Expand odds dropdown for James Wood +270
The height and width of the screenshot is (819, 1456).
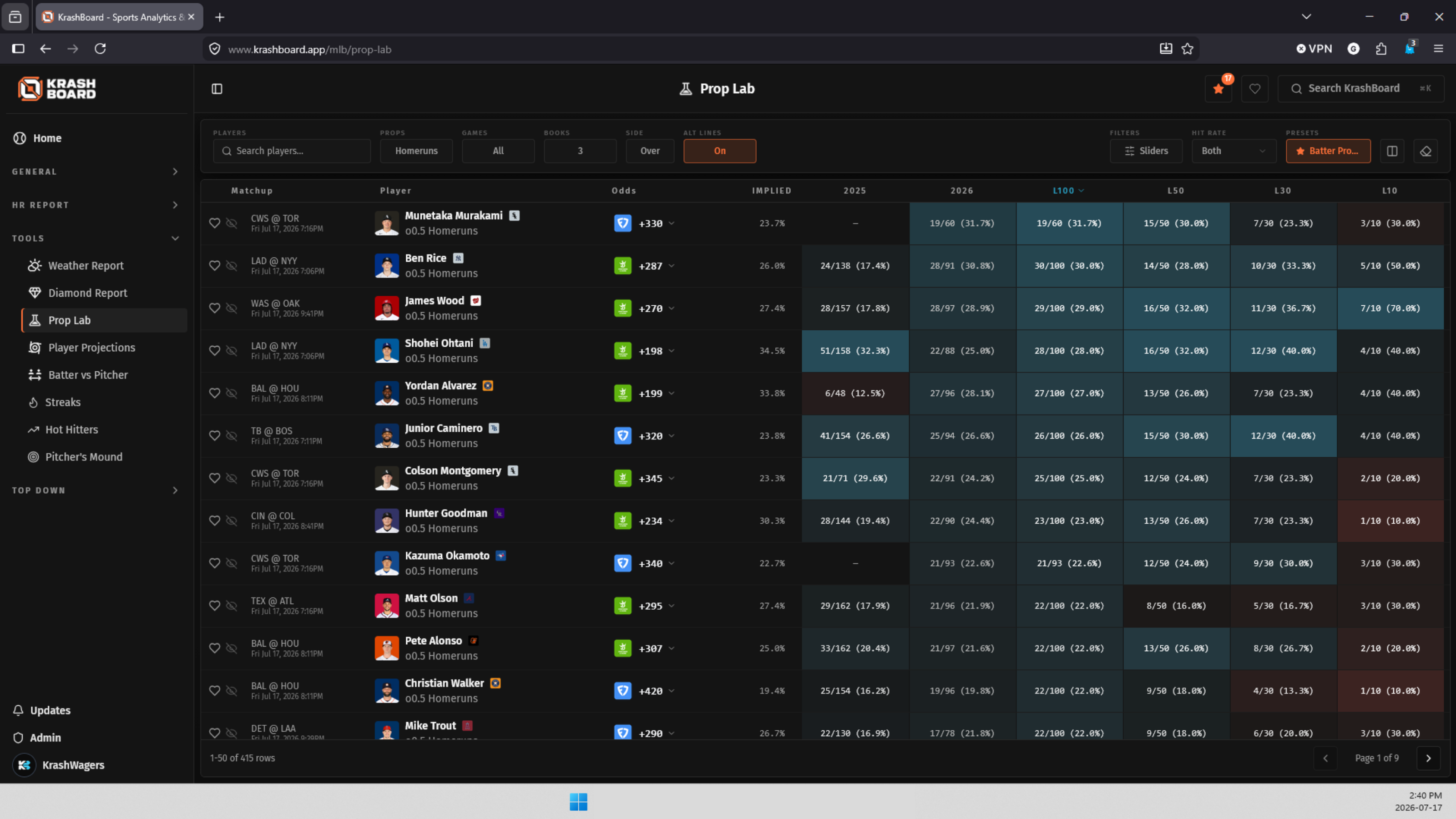[x=672, y=308]
